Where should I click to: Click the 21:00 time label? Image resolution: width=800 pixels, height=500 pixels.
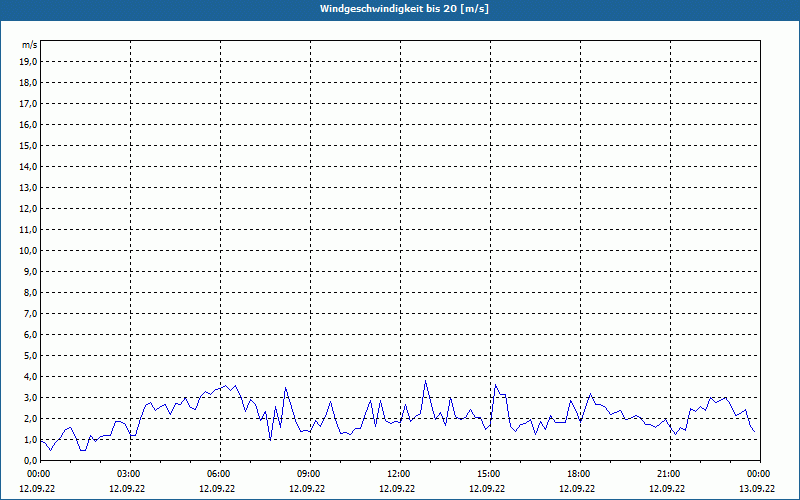coord(669,474)
